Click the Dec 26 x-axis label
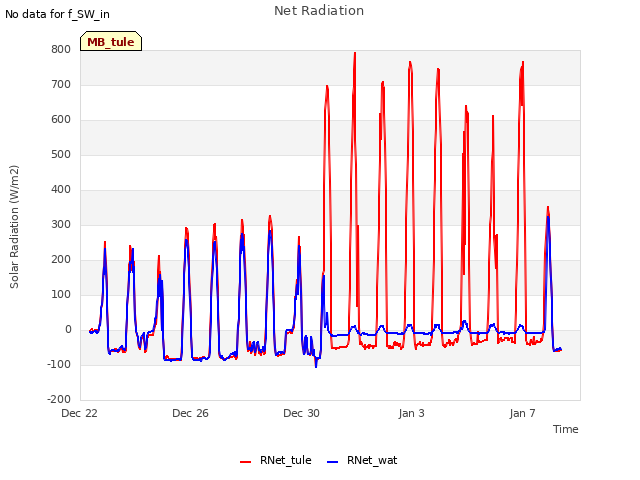This screenshot has height=480, width=640. click(x=190, y=413)
